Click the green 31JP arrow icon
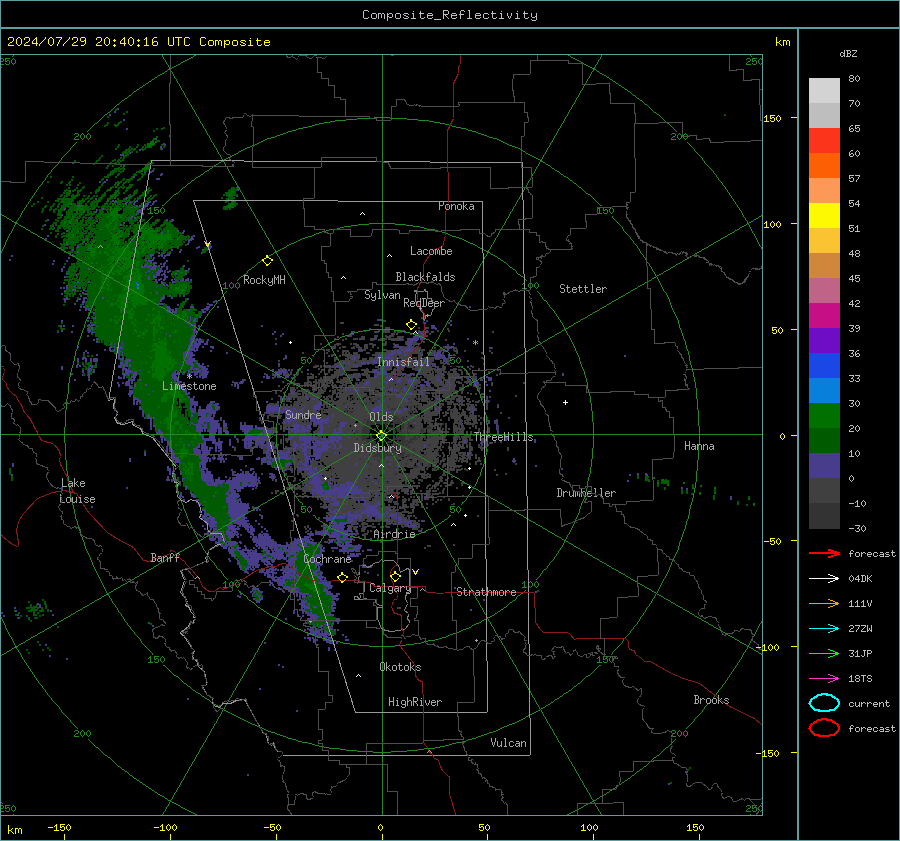 824,653
